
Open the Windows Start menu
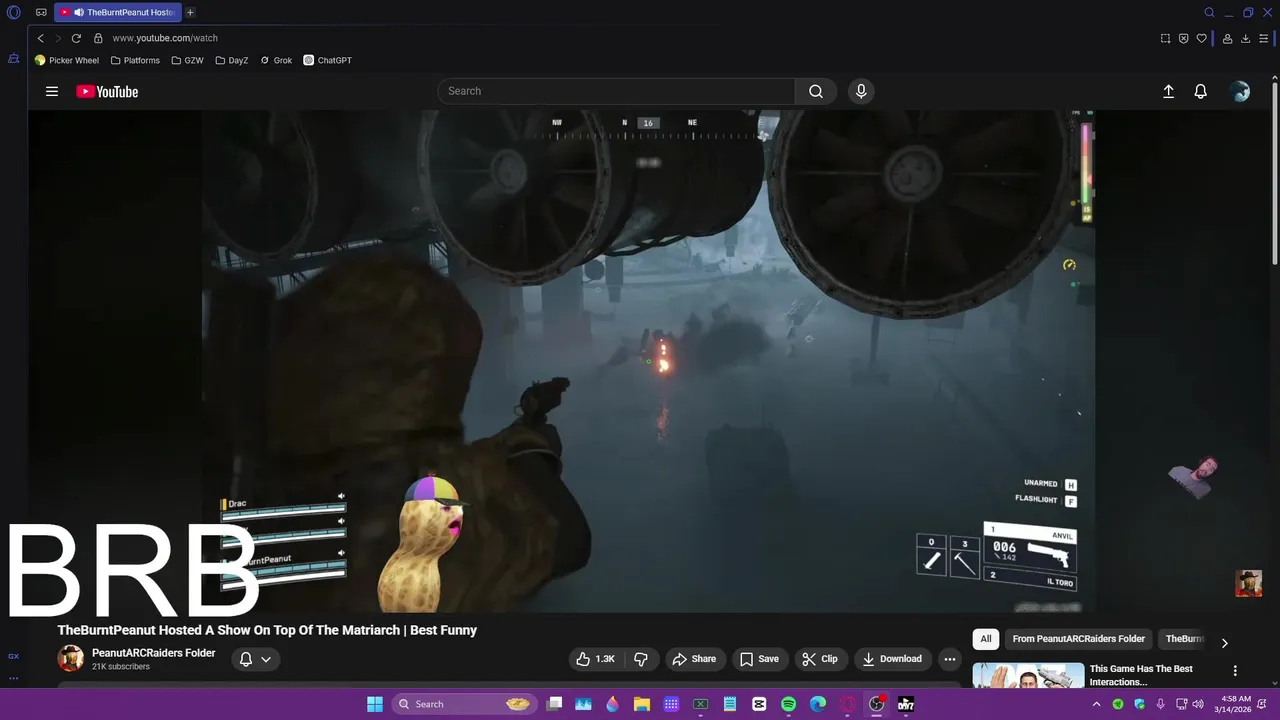pos(374,704)
